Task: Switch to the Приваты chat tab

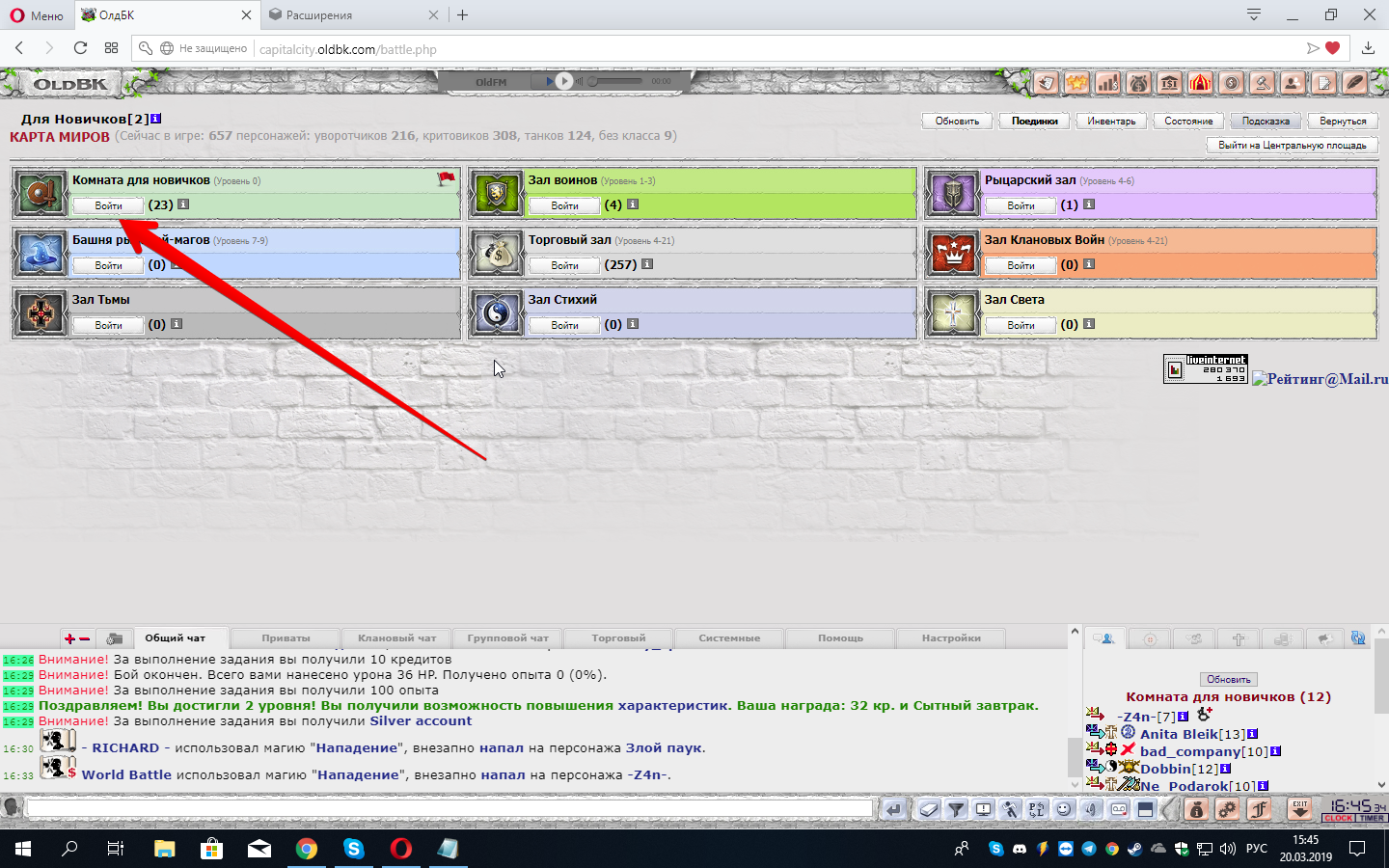Action: pos(286,638)
